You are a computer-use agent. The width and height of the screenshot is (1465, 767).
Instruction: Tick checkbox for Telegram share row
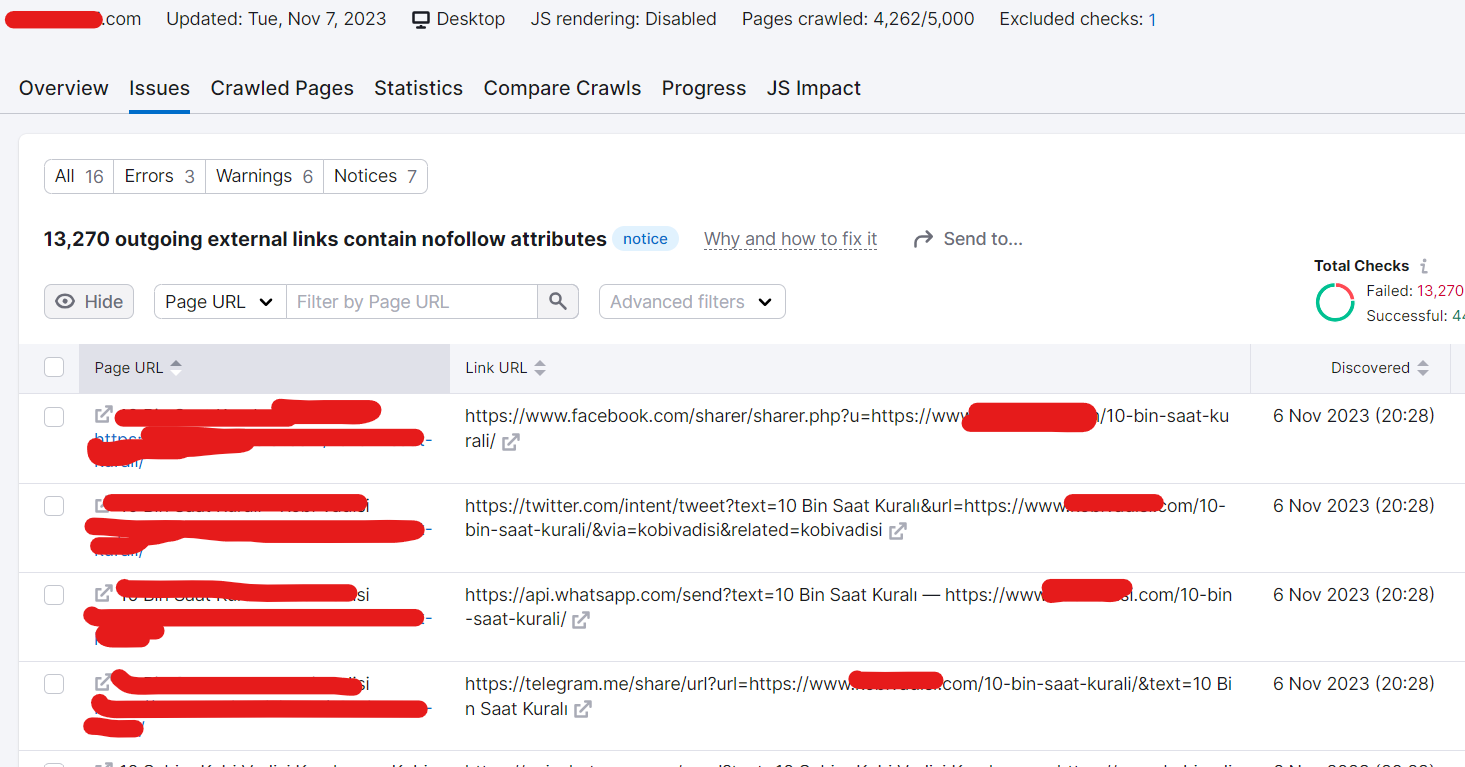pyautogui.click(x=54, y=684)
